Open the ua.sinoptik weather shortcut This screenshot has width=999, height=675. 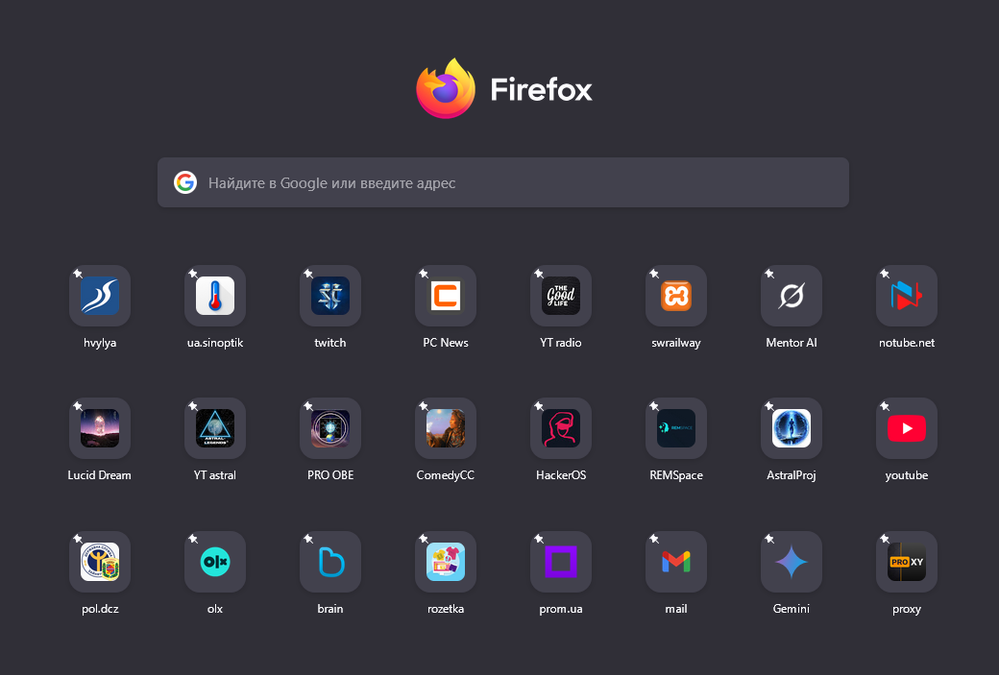tap(215, 296)
